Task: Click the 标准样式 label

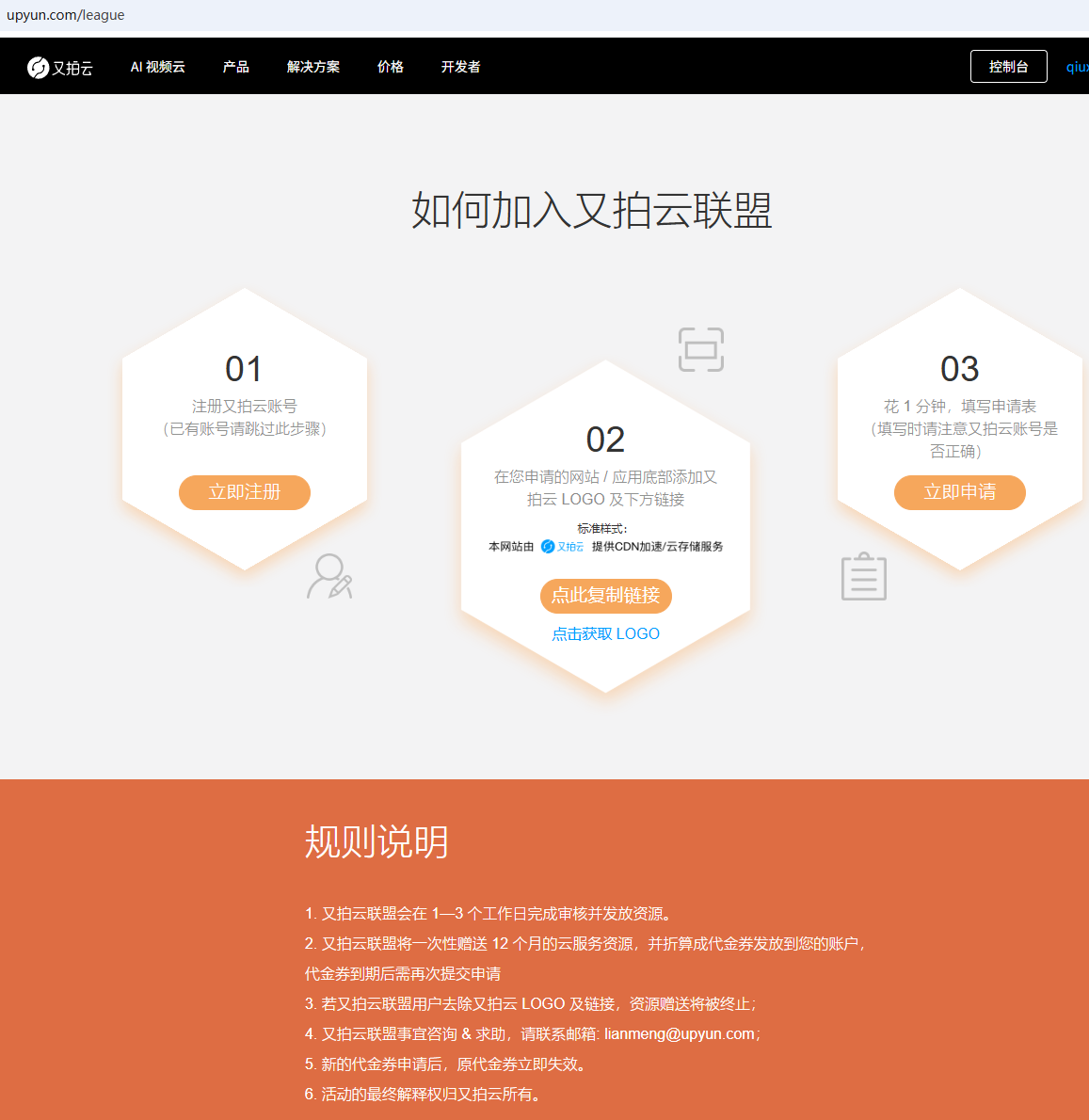Action: (x=602, y=529)
